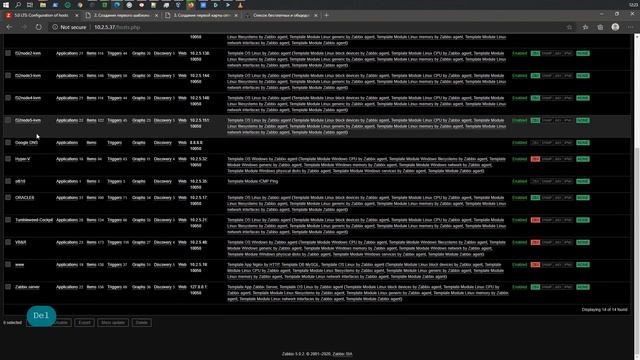
Task: Add this page to favorites with the star icon
Action: pyautogui.click(x=569, y=27)
